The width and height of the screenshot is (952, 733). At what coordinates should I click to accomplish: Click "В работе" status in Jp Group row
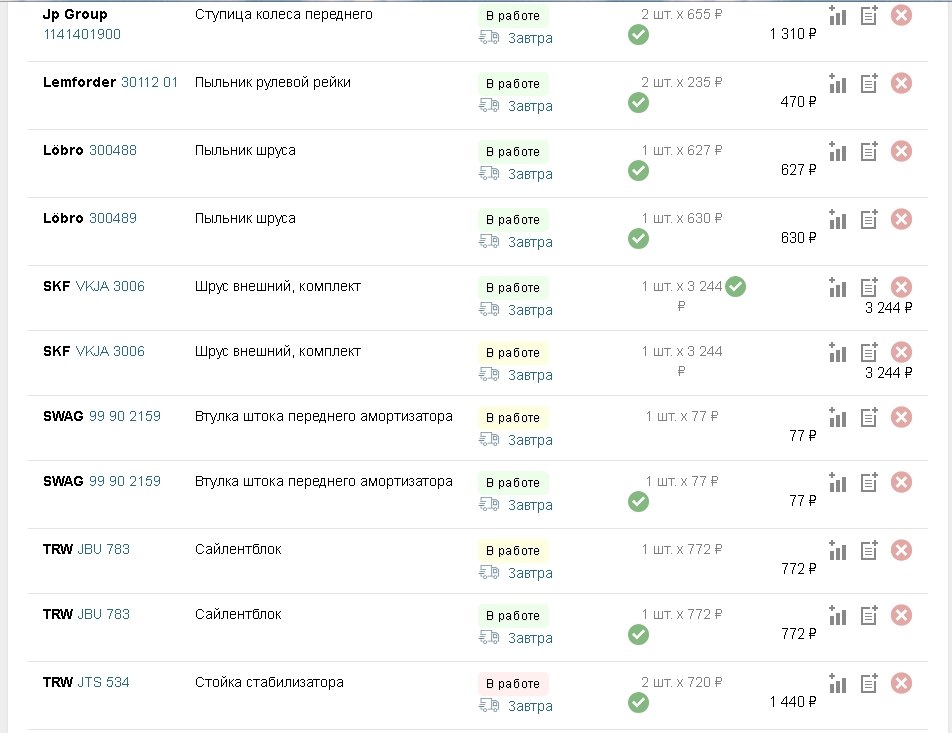coord(513,16)
